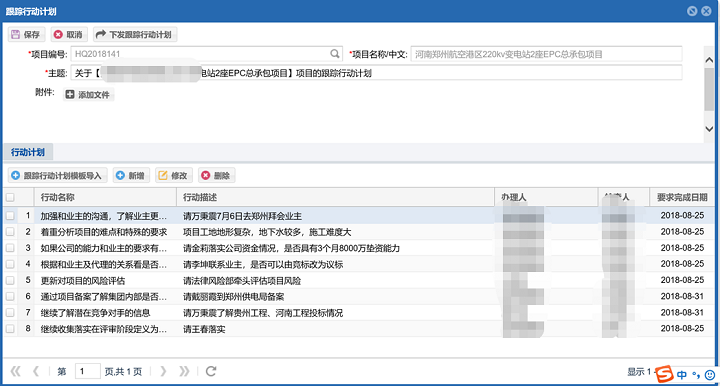Click the 取消 cancel button
Screen dimensions: 720x386
click(x=68, y=34)
